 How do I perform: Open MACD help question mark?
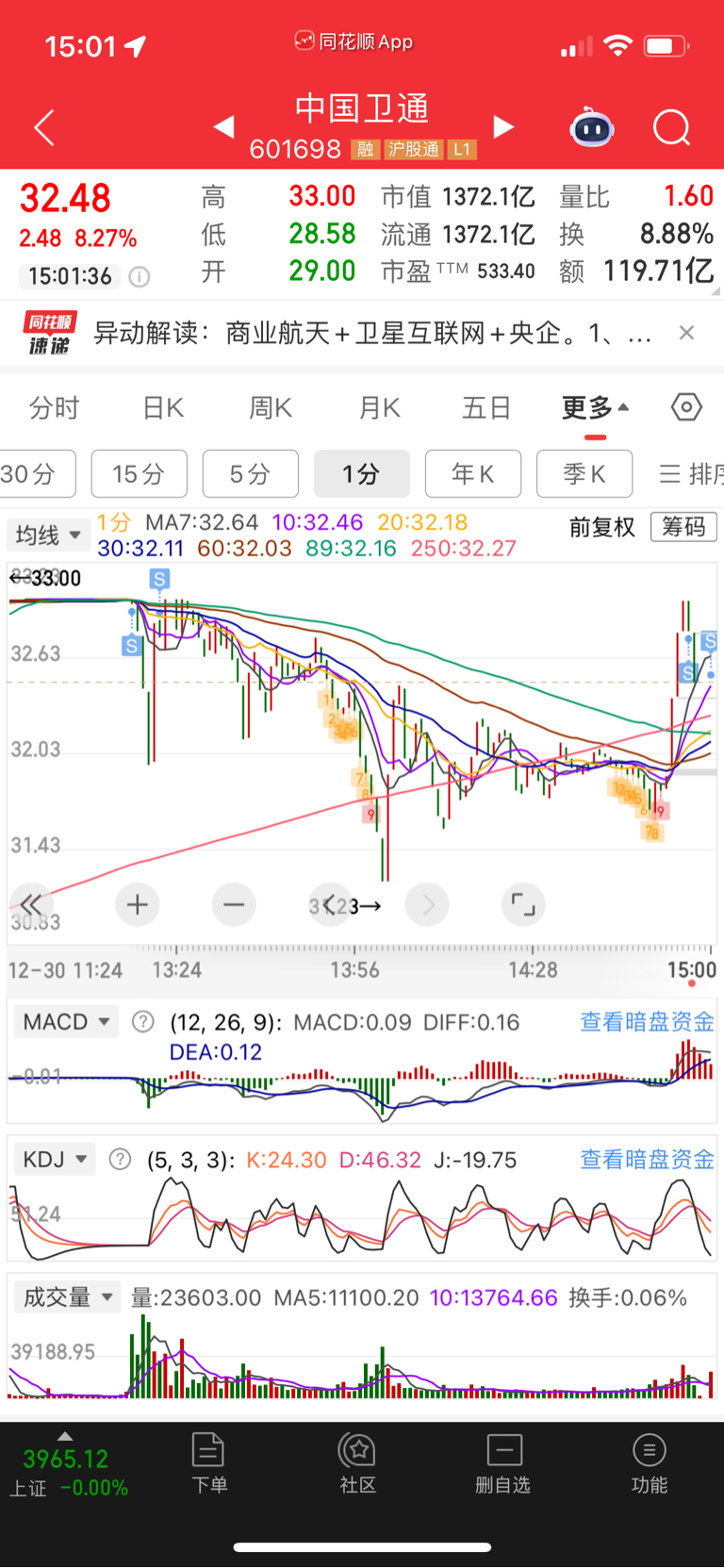tap(142, 1022)
